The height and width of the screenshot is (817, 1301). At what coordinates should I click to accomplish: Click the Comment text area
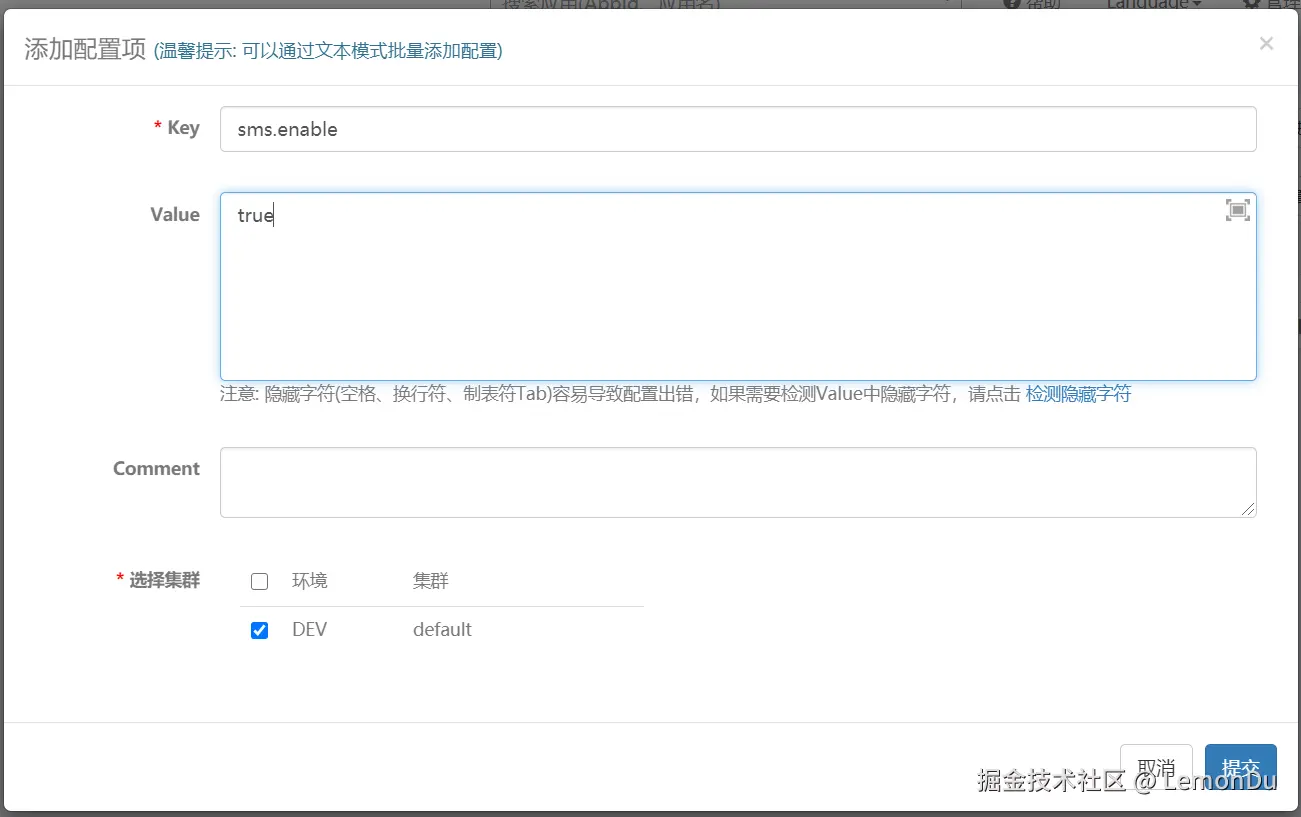(x=738, y=482)
